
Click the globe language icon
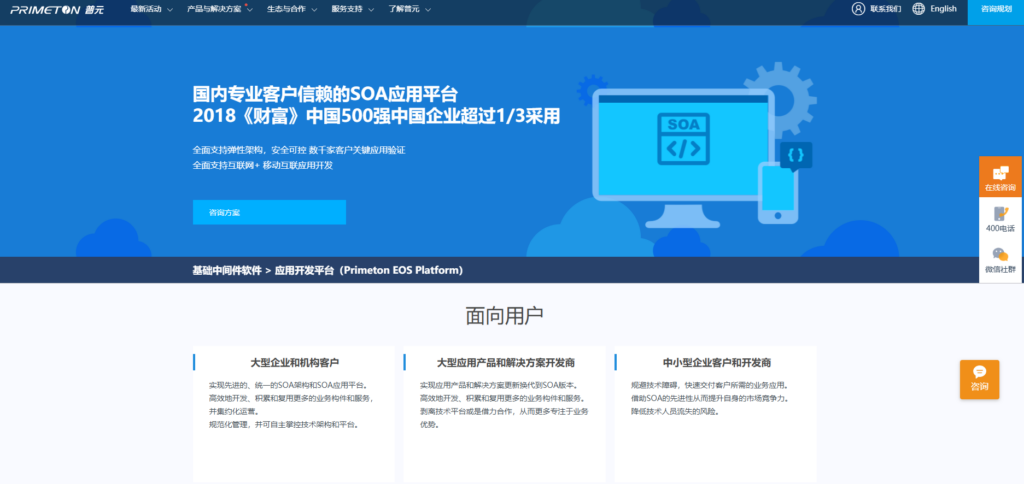(918, 8)
